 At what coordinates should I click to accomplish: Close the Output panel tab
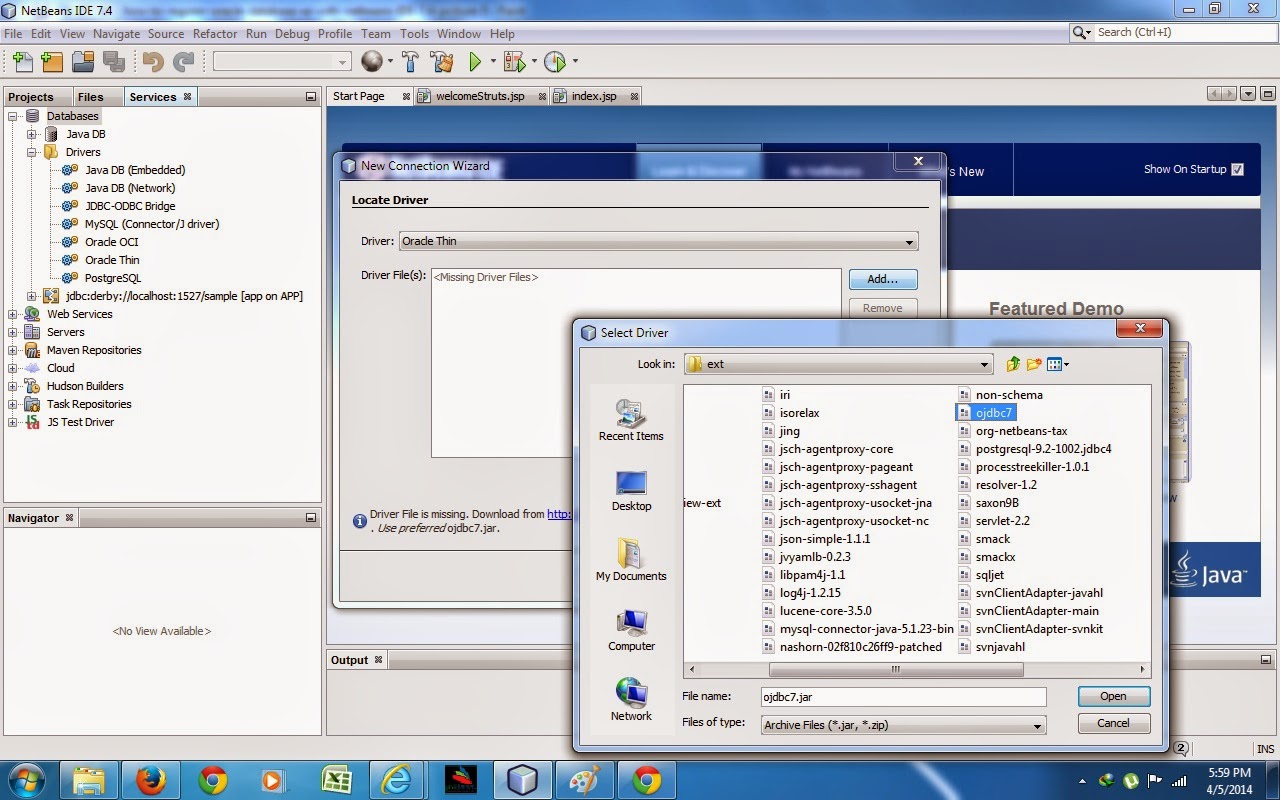[x=379, y=660]
